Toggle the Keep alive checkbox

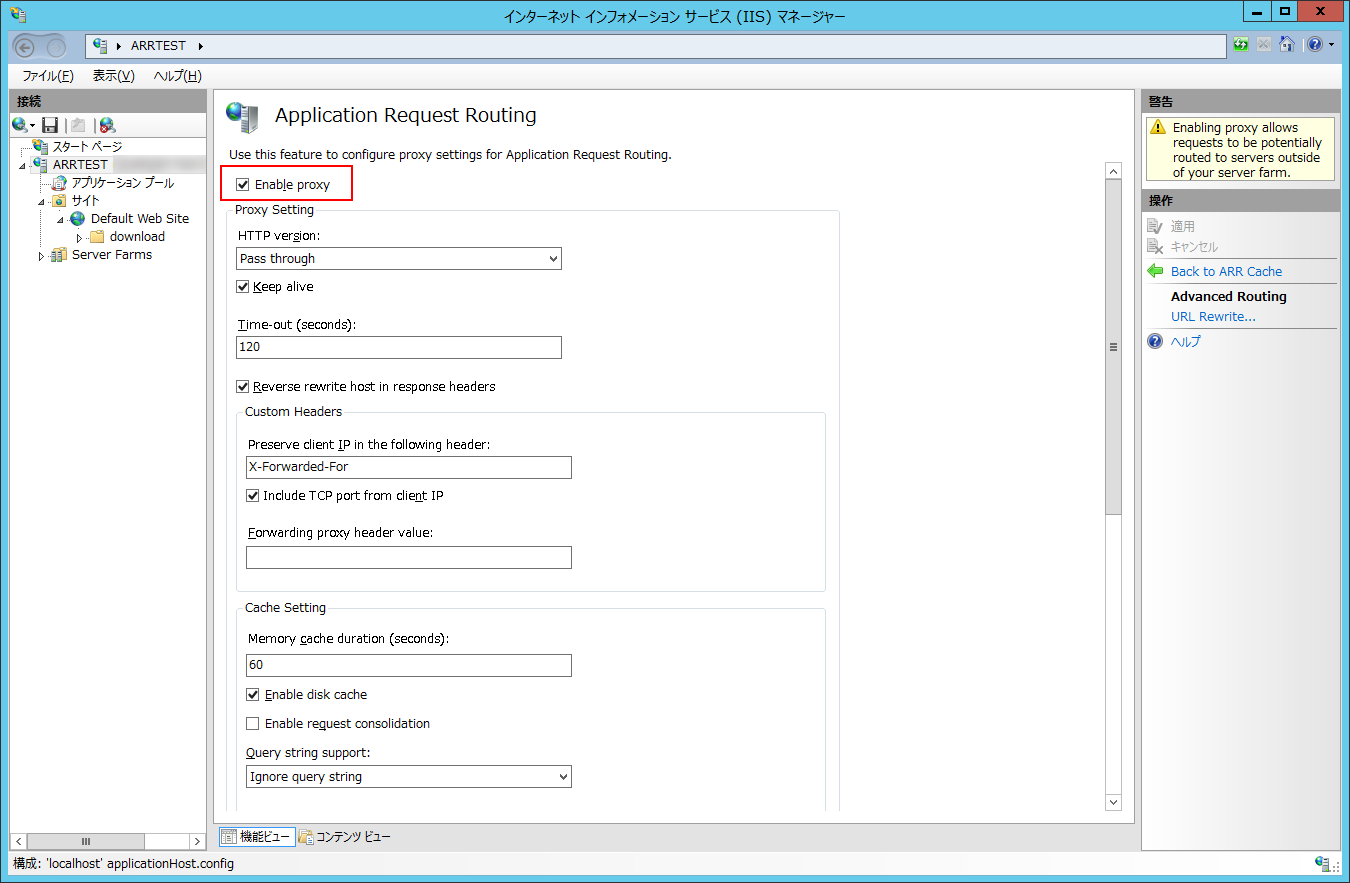[243, 287]
